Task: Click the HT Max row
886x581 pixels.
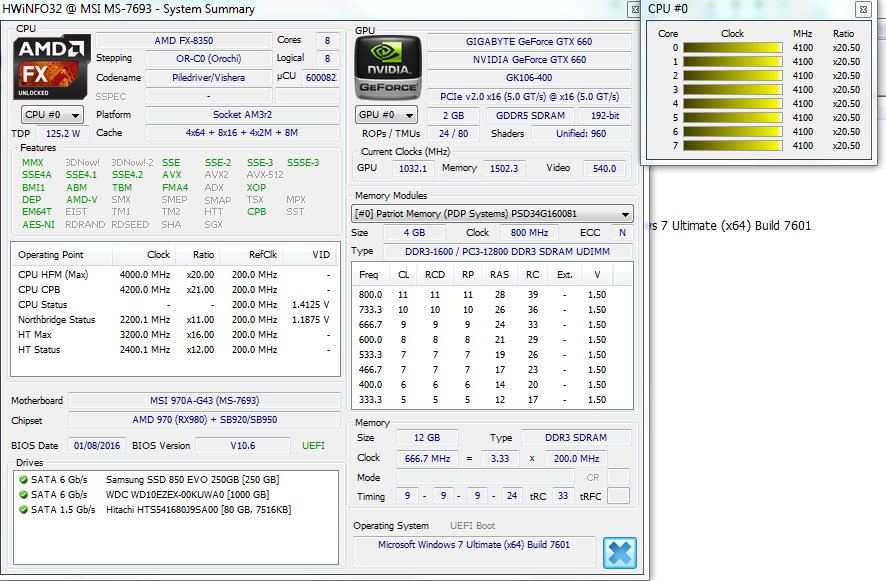Action: coord(175,335)
